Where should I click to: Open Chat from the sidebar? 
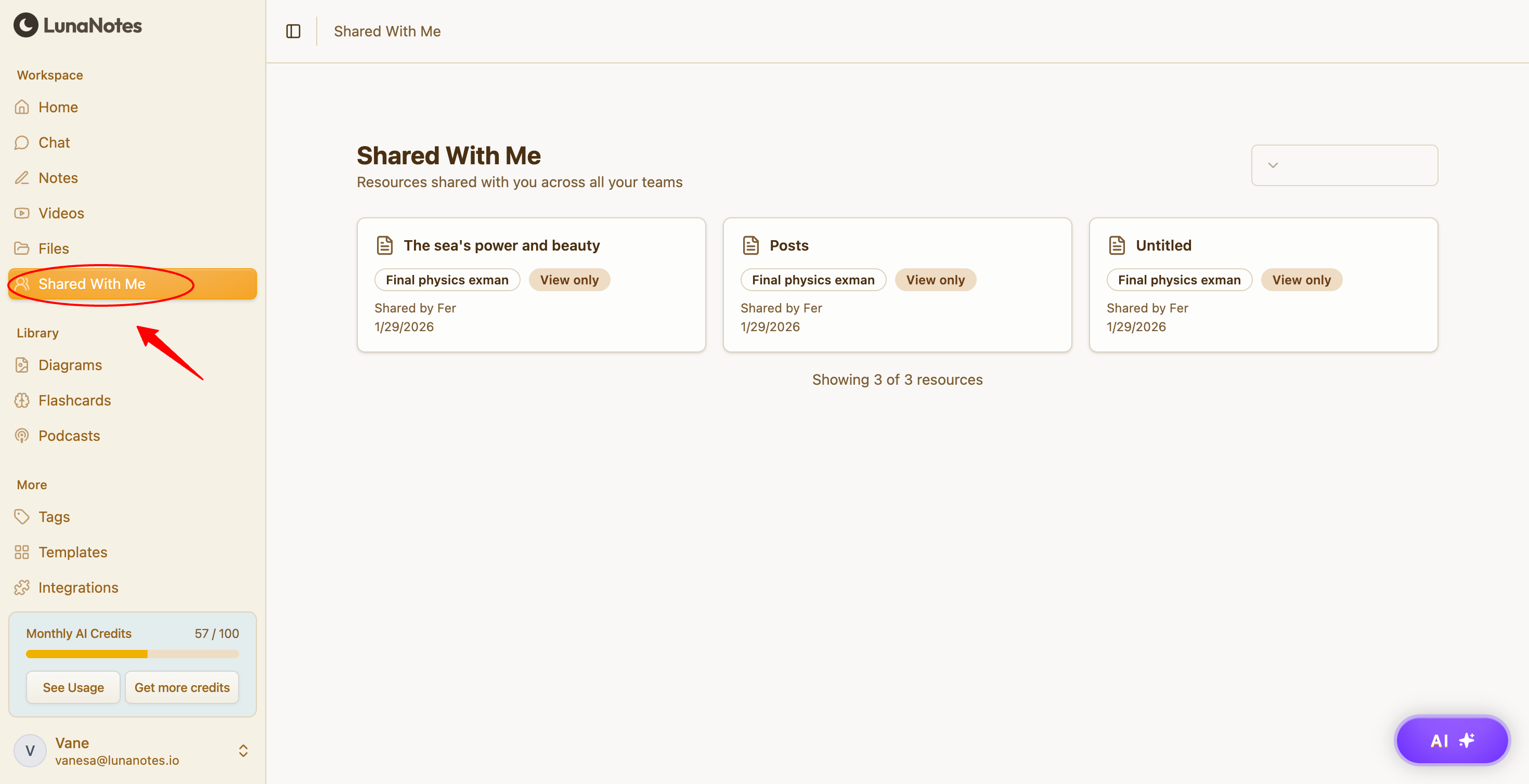tap(54, 142)
